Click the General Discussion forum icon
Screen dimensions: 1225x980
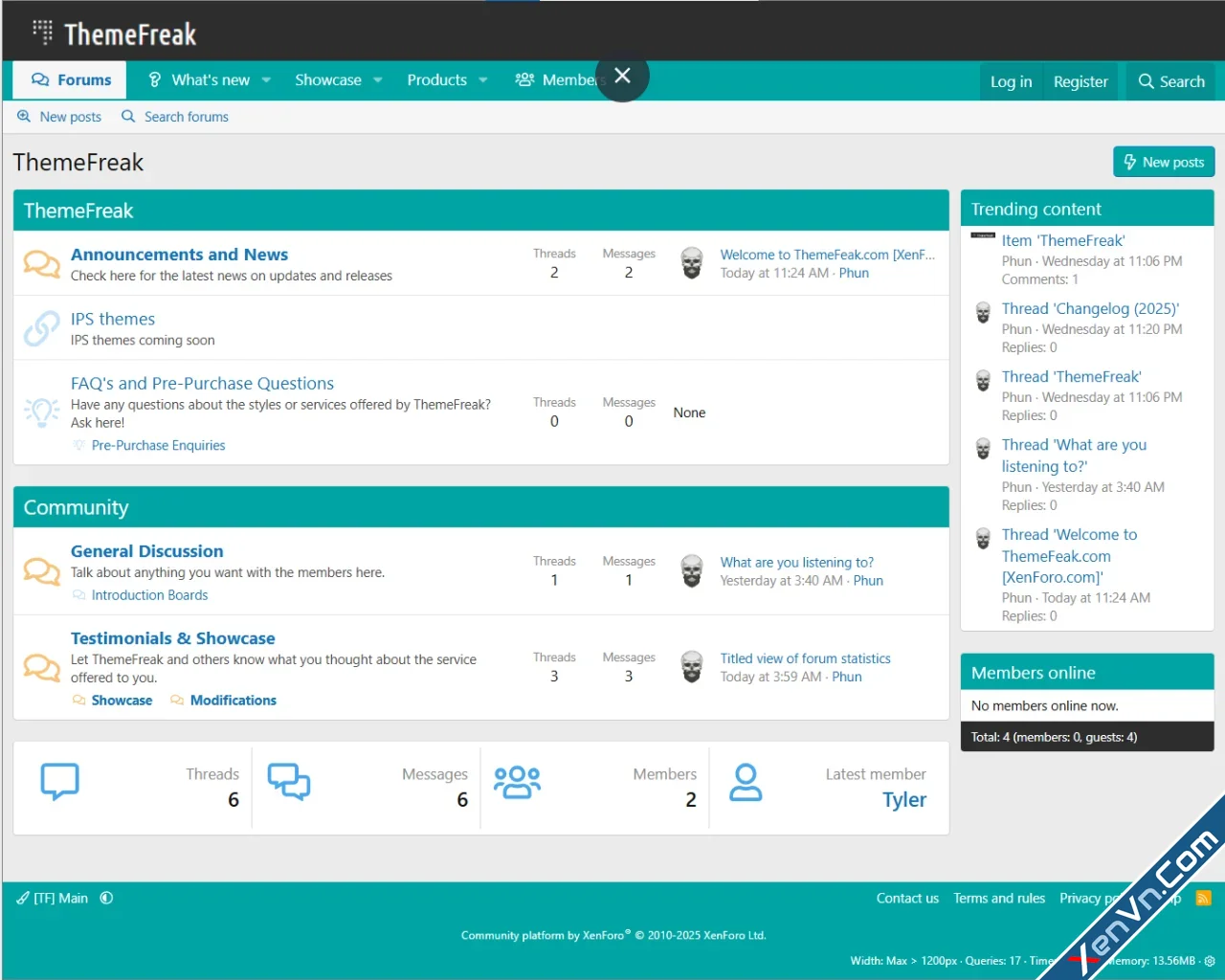point(41,571)
